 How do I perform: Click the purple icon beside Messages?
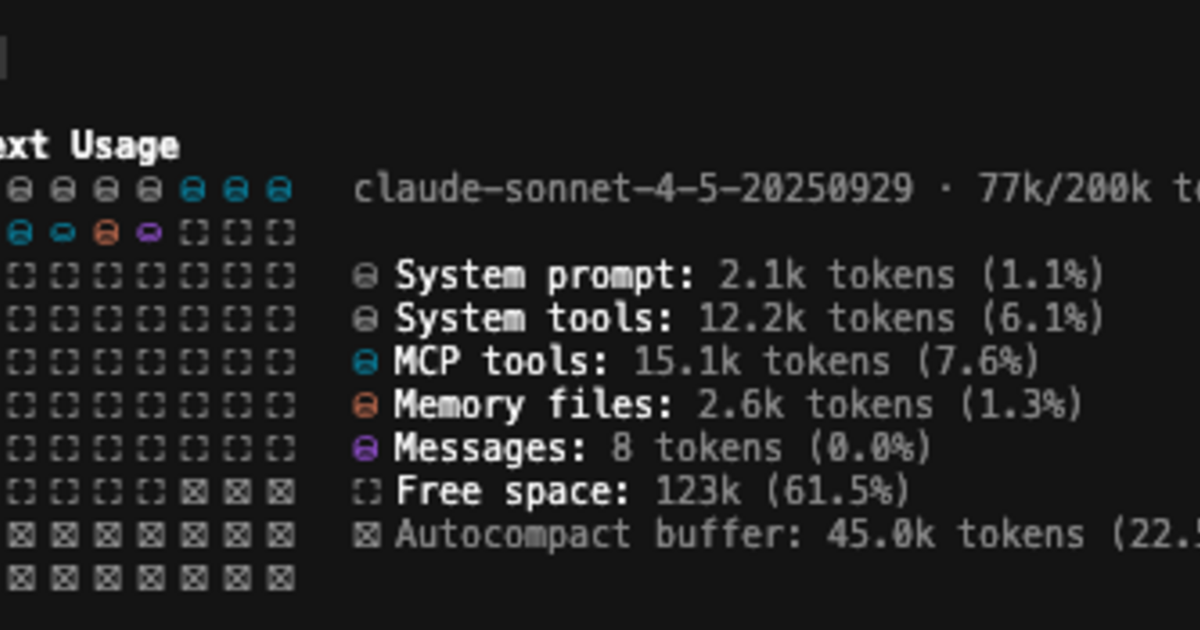click(x=366, y=449)
